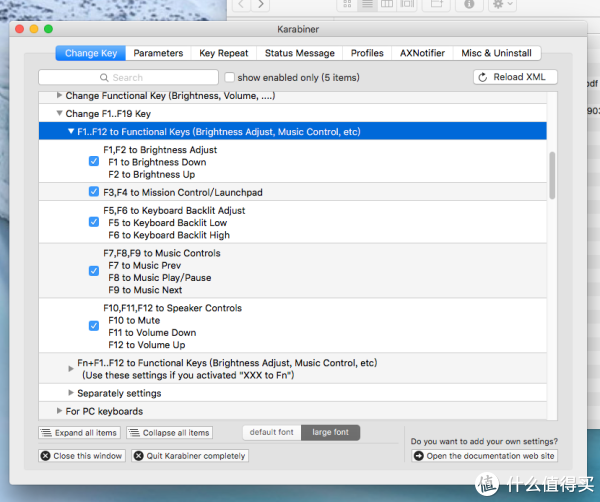Click into the Search field
Viewport: 600px width, 502px height.
point(128,77)
